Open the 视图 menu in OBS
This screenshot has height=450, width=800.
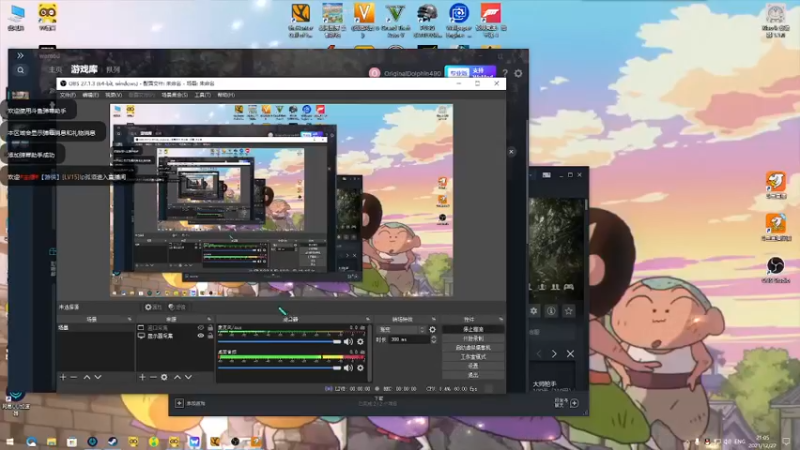[113, 95]
